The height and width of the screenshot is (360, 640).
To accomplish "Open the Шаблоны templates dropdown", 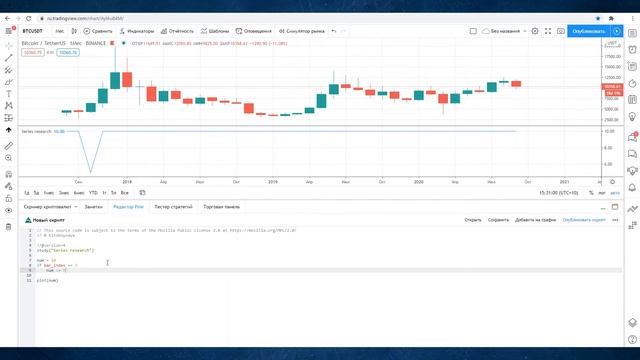I will tap(215, 31).
